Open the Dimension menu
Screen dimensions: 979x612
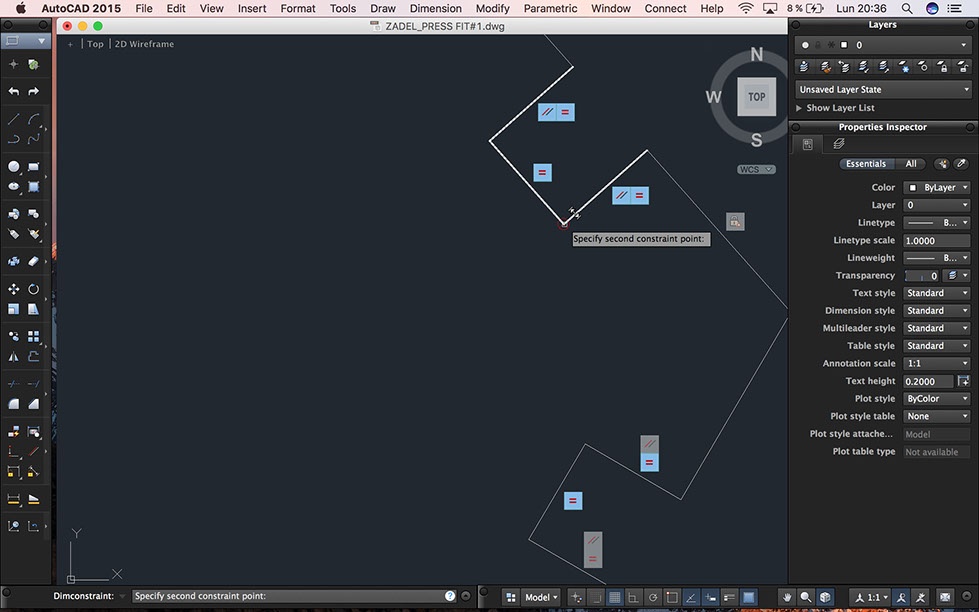tap(435, 8)
